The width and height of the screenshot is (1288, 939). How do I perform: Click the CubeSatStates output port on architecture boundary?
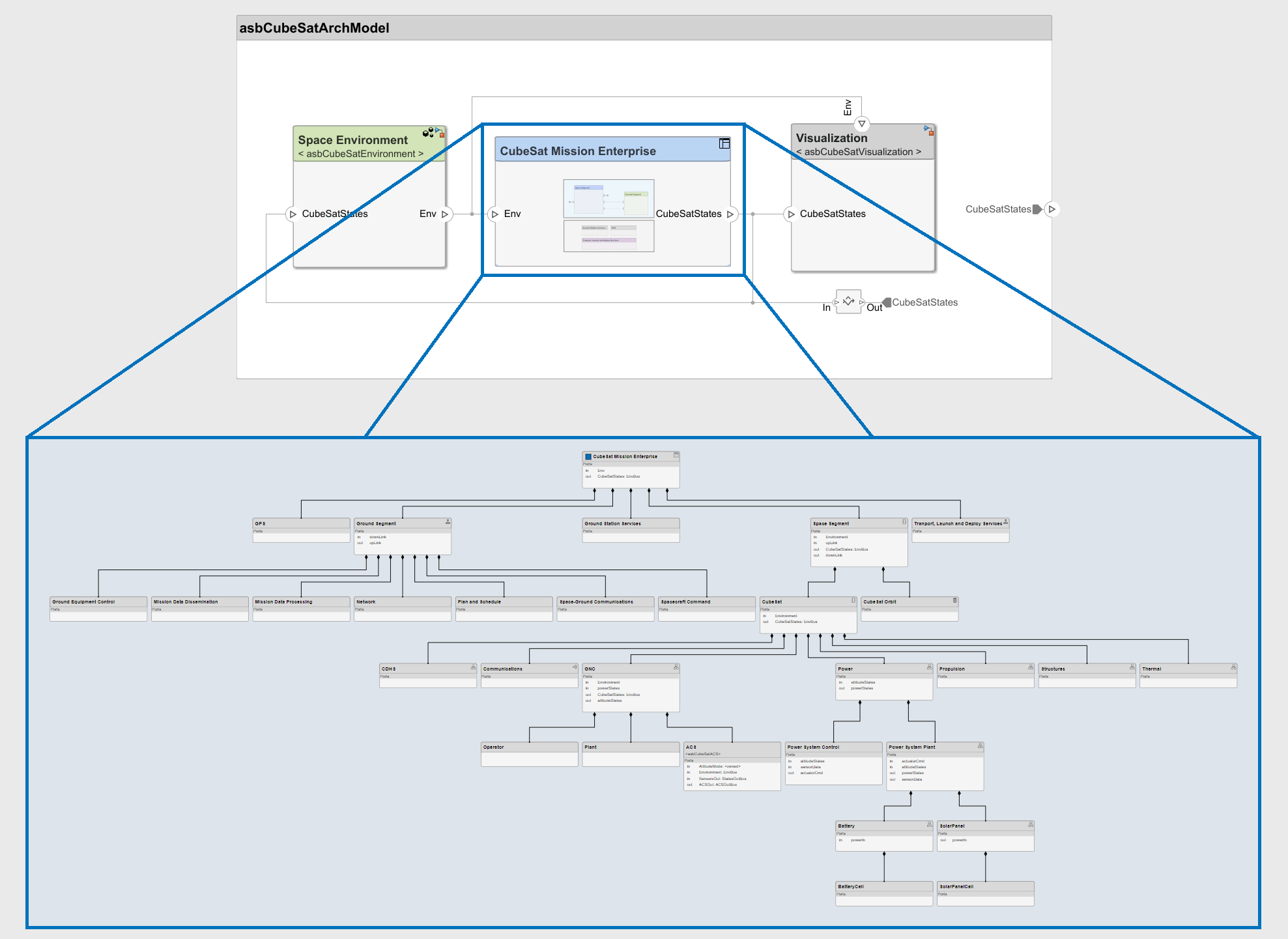[1052, 209]
